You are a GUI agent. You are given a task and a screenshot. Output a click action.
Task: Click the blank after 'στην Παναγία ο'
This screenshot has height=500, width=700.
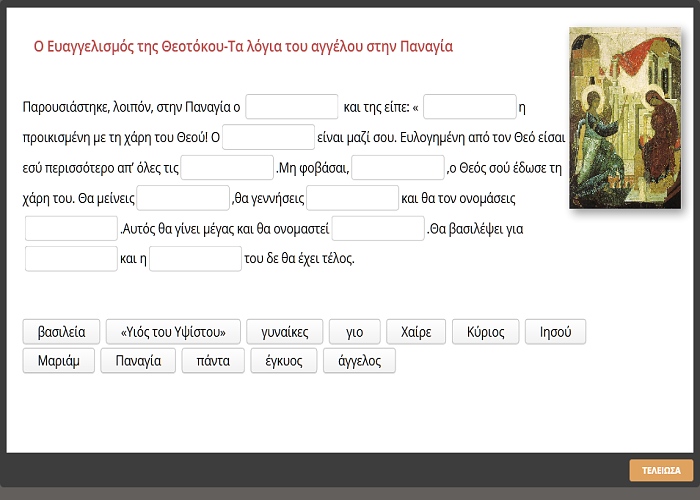coord(292,106)
